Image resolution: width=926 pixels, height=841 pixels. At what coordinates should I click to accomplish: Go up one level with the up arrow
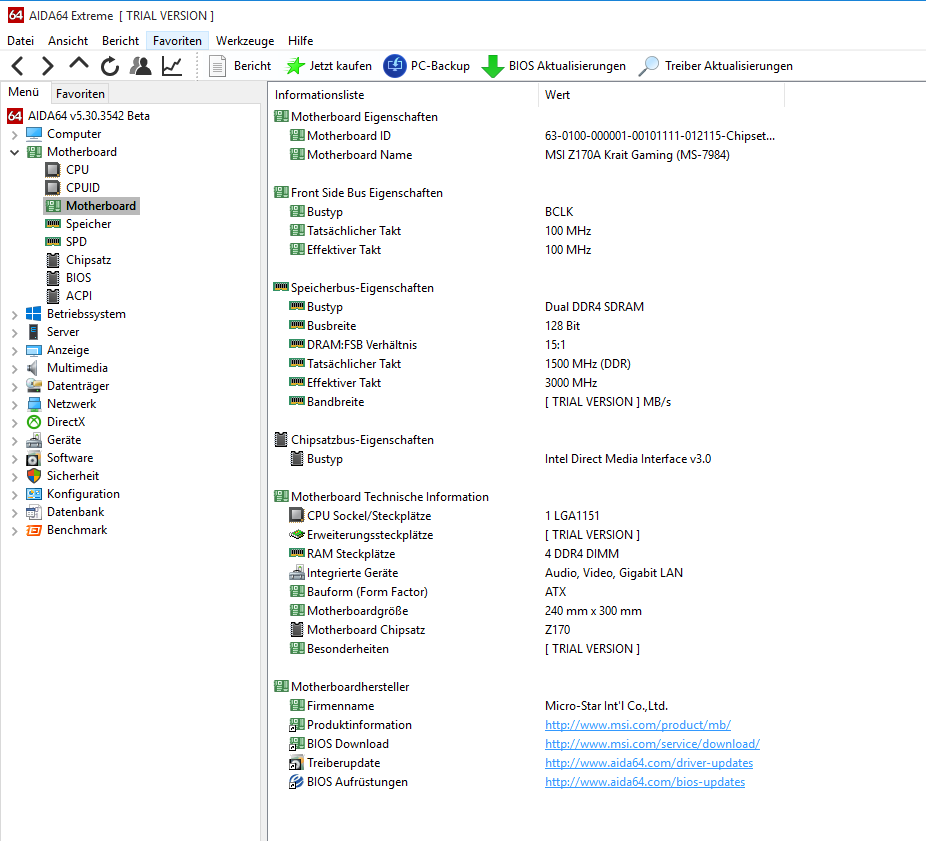click(79, 64)
